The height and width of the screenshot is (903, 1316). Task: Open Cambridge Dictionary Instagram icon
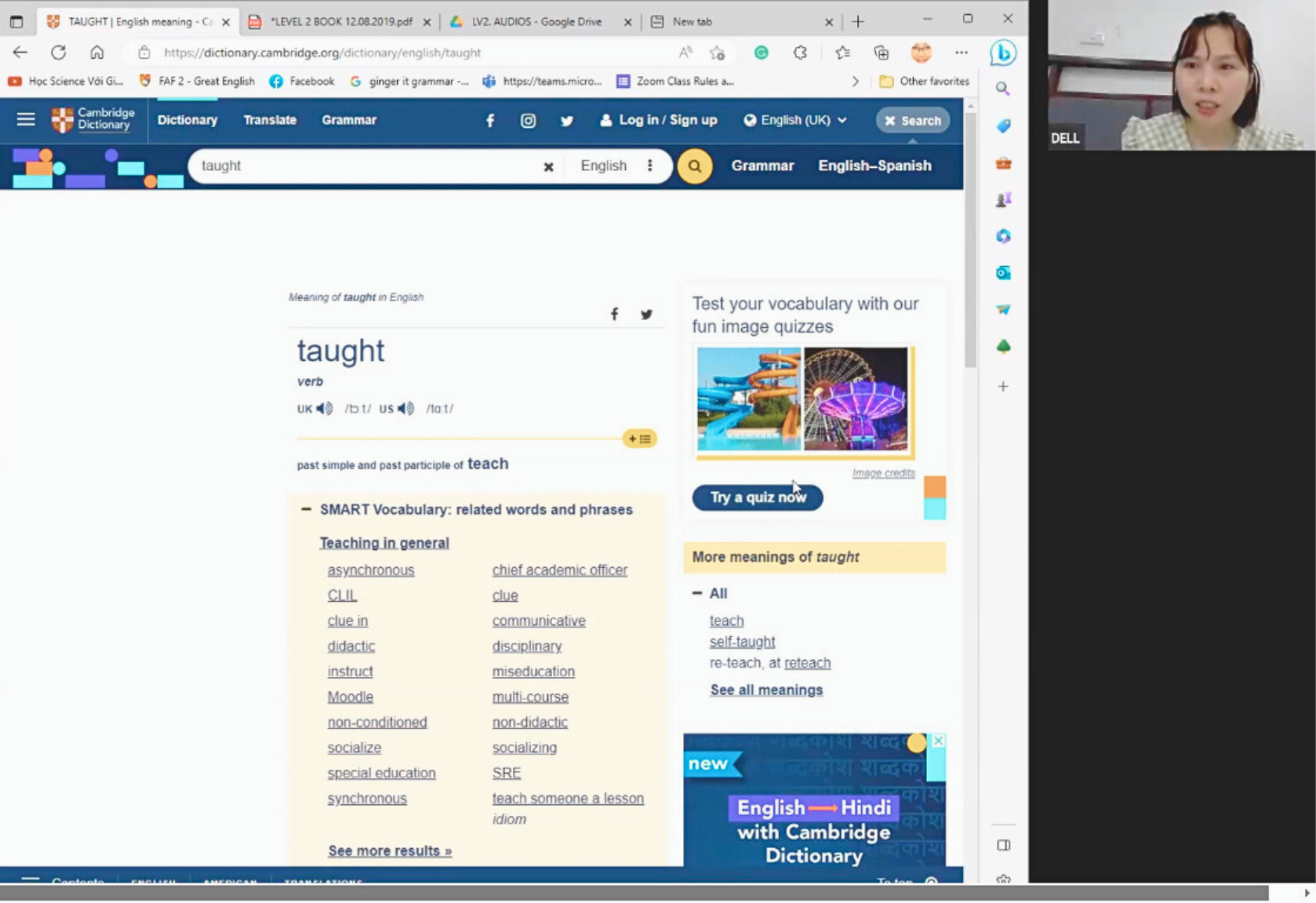[528, 121]
